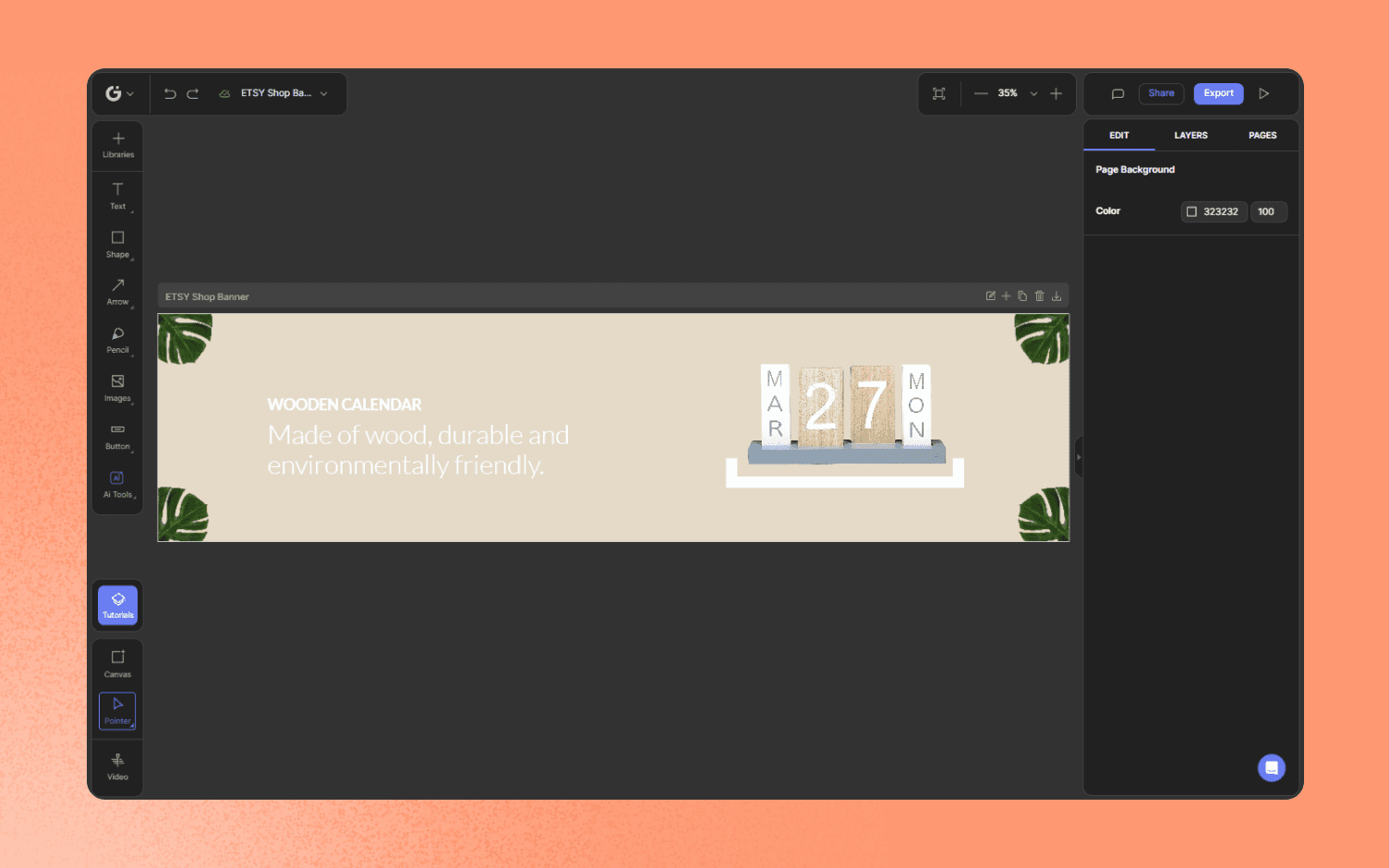Select the Canvas tool
The height and width of the screenshot is (868, 1389).
point(118,664)
